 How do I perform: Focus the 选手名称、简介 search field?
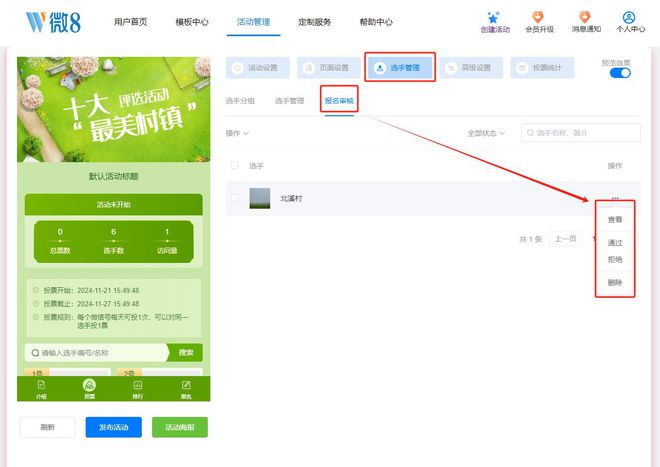click(x=581, y=133)
